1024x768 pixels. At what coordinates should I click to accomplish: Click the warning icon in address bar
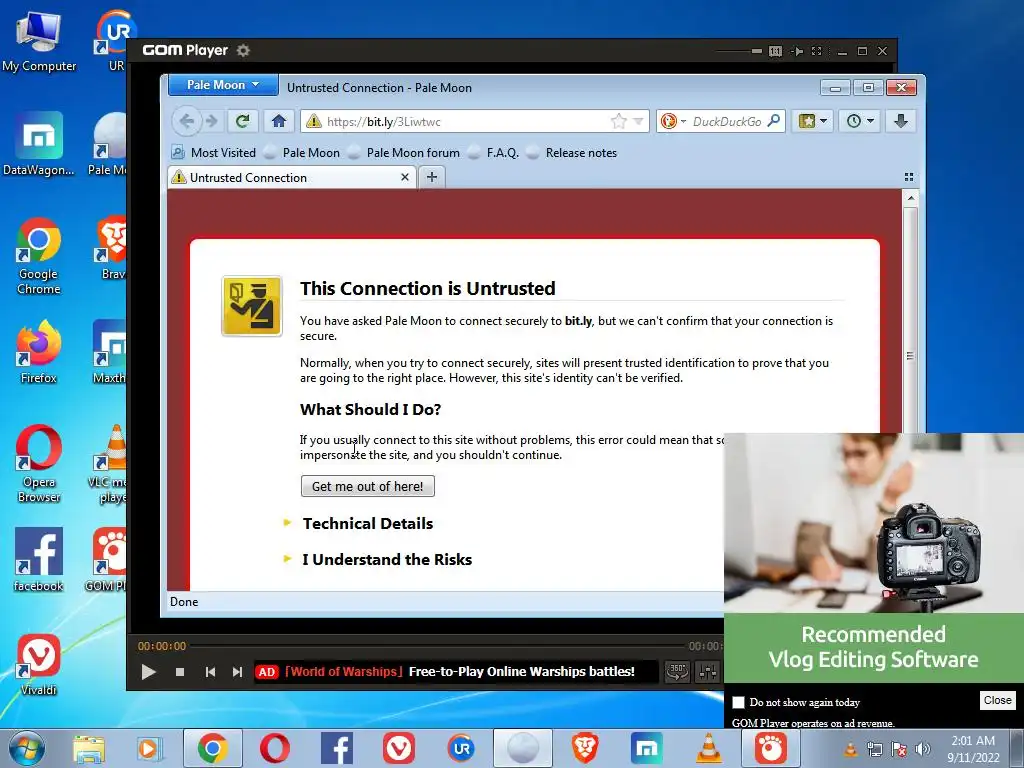click(313, 121)
